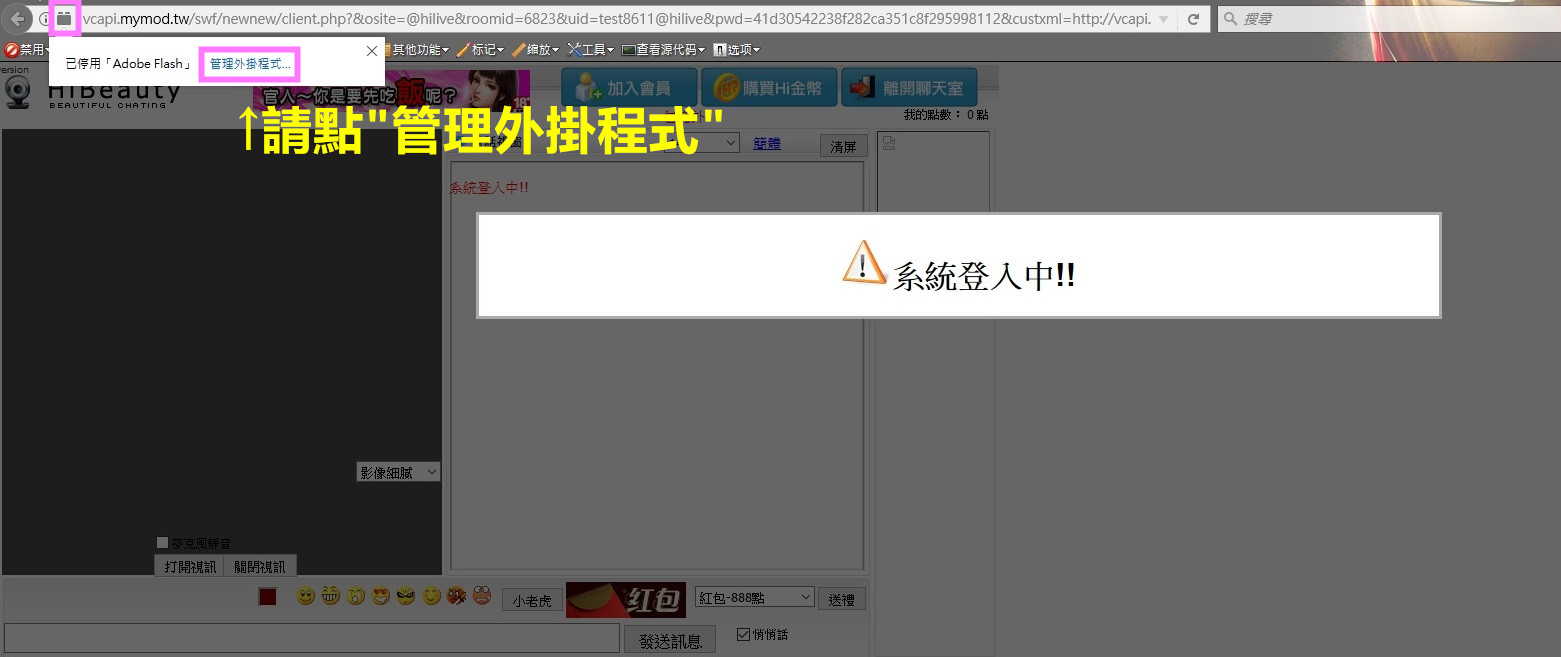Screen dimensions: 1561x657
Task: Expand the URL history dropdown arrow
Action: coord(1163,19)
